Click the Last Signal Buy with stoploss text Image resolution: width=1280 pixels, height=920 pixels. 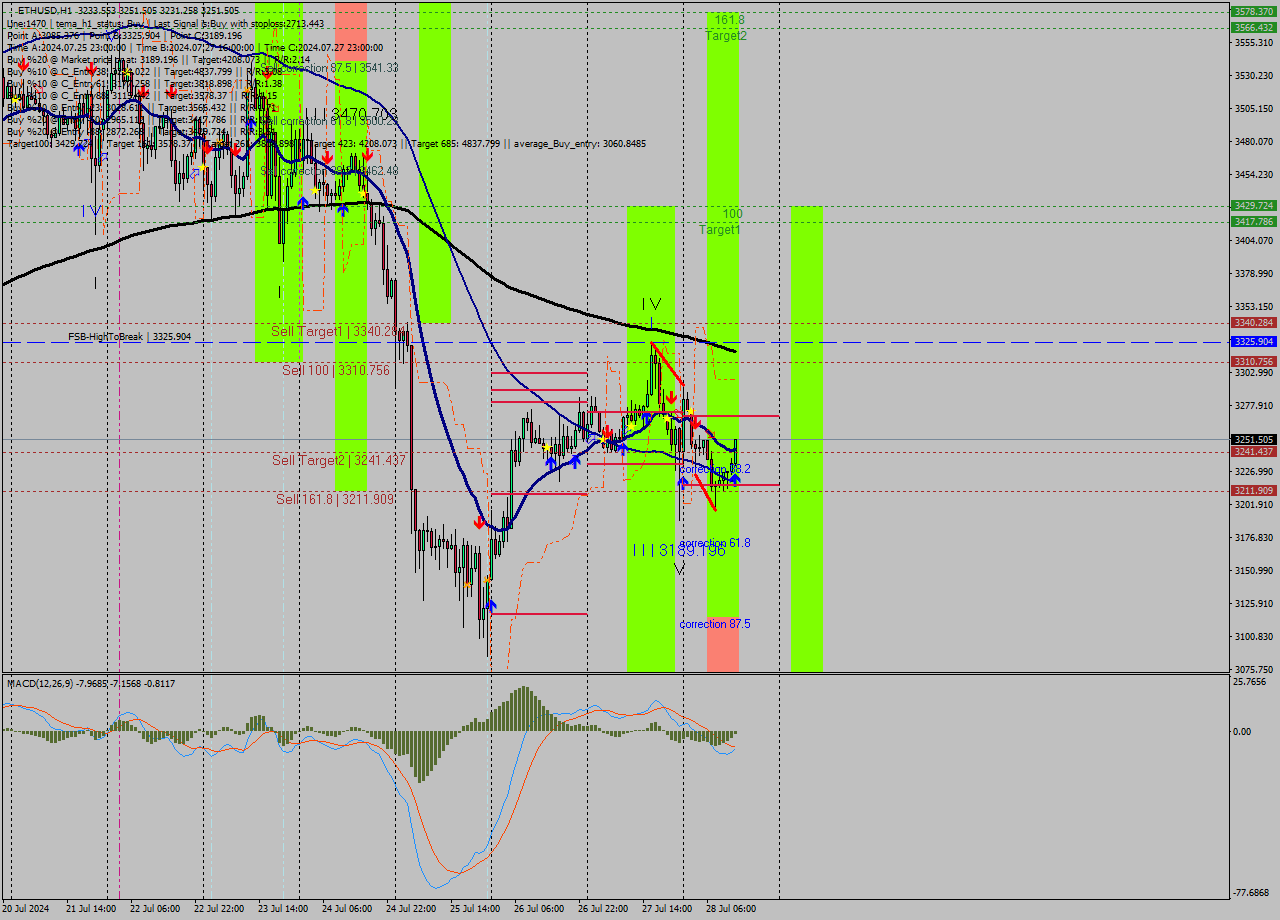click(x=241, y=23)
